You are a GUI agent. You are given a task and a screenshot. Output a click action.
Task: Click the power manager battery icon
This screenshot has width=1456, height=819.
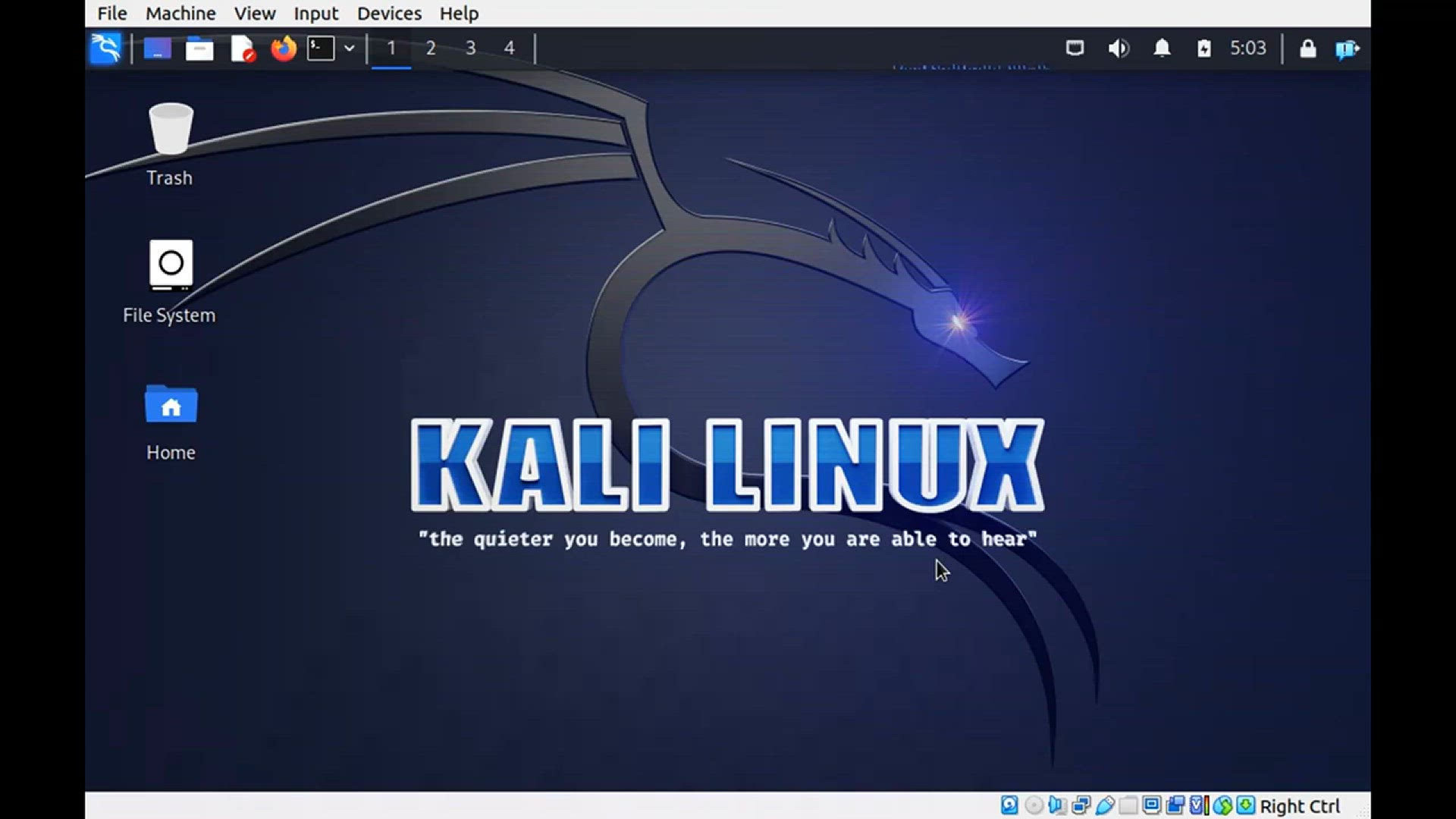(1203, 49)
